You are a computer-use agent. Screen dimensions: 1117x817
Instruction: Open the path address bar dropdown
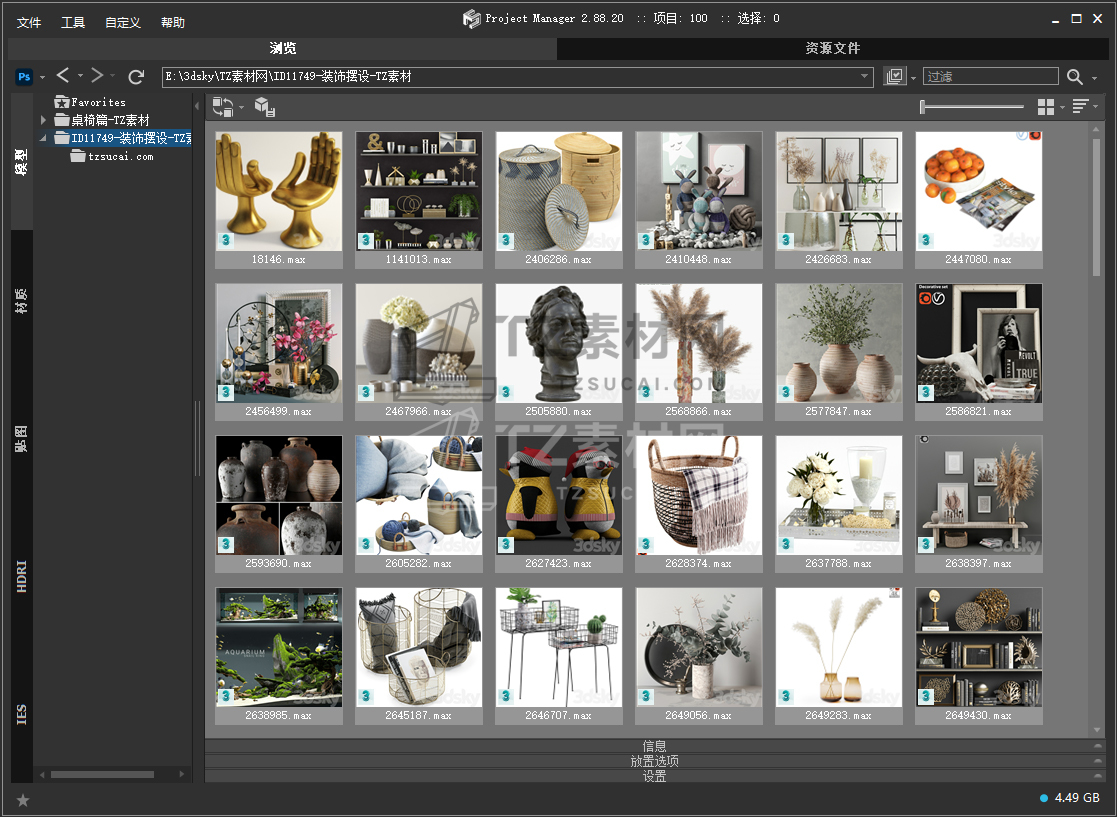tap(865, 77)
